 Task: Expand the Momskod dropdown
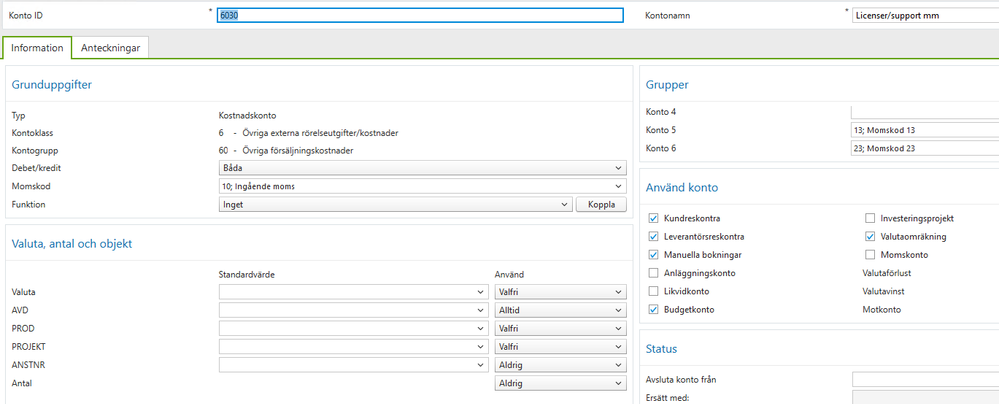pyautogui.click(x=421, y=186)
